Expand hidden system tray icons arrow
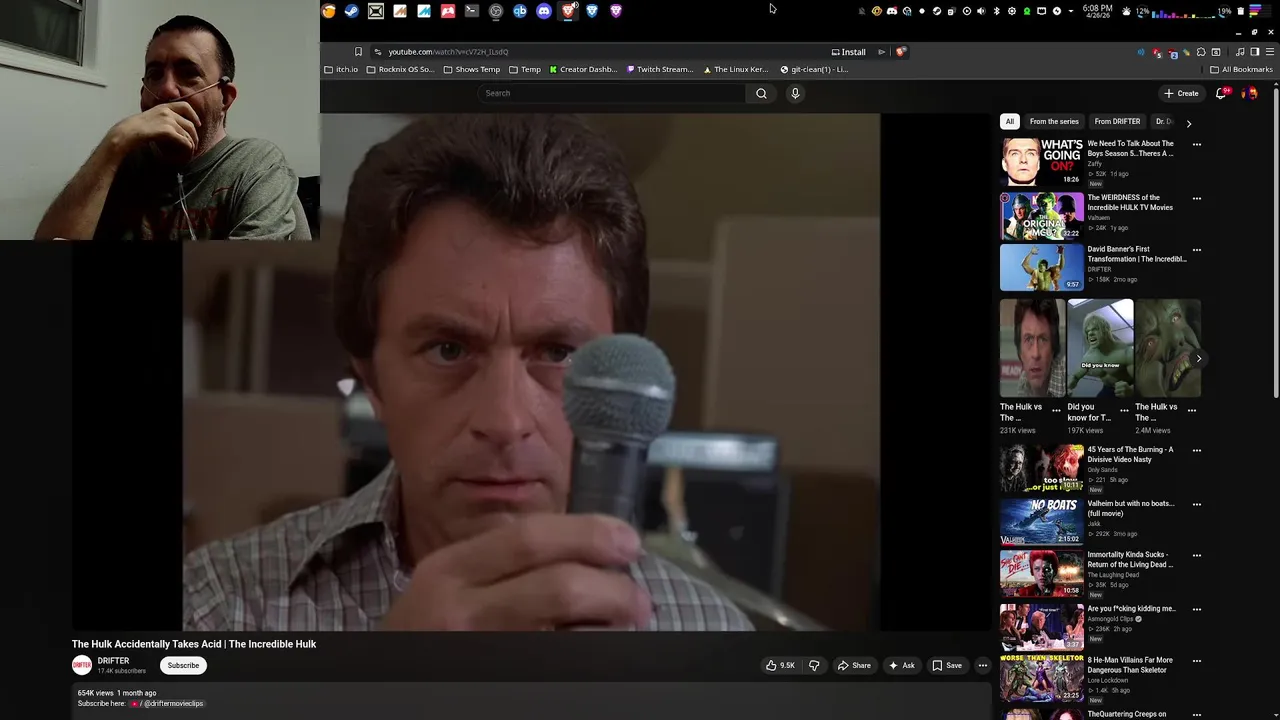The width and height of the screenshot is (1280, 720). 1071,11
